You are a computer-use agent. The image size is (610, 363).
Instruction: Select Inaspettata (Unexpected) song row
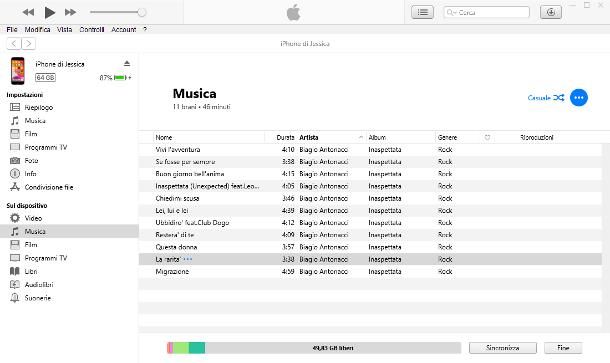[370, 186]
